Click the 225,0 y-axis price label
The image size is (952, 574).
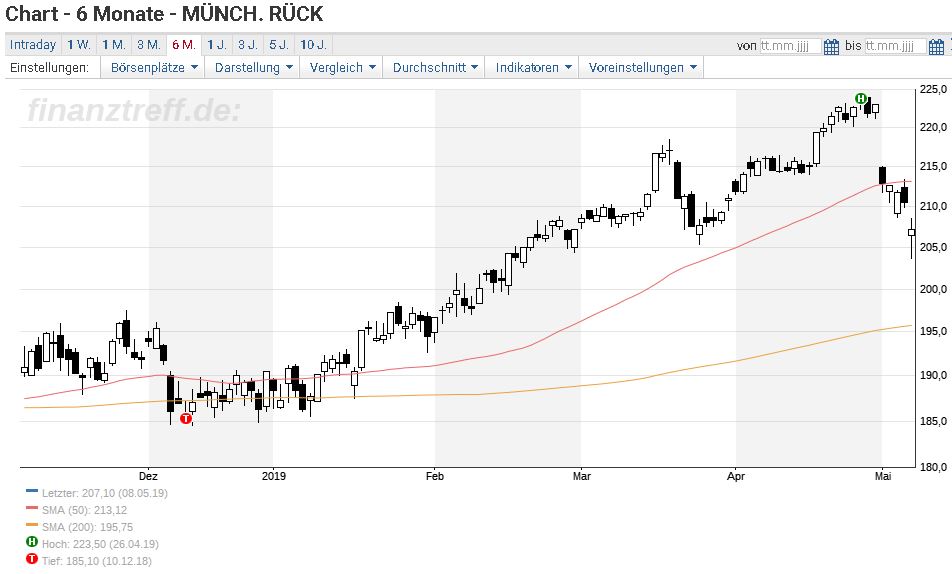[x=934, y=90]
